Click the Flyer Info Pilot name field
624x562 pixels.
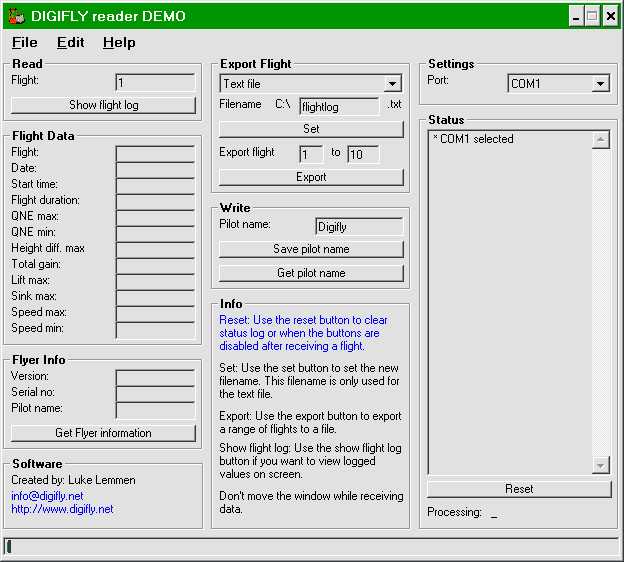click(x=156, y=410)
